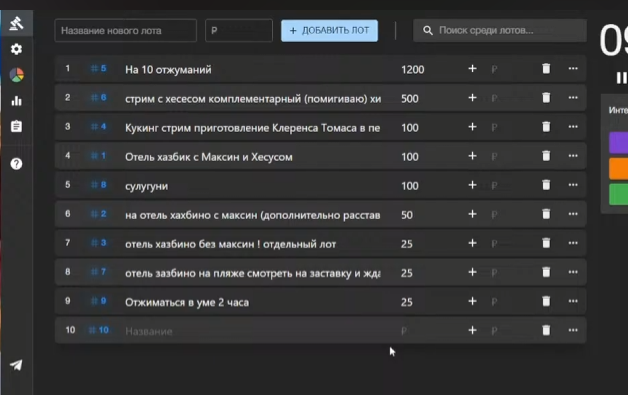Viewport: 628px width, 395px height.
Task: Open more options for 'стрим с хесесом' lot
Action: click(x=573, y=98)
